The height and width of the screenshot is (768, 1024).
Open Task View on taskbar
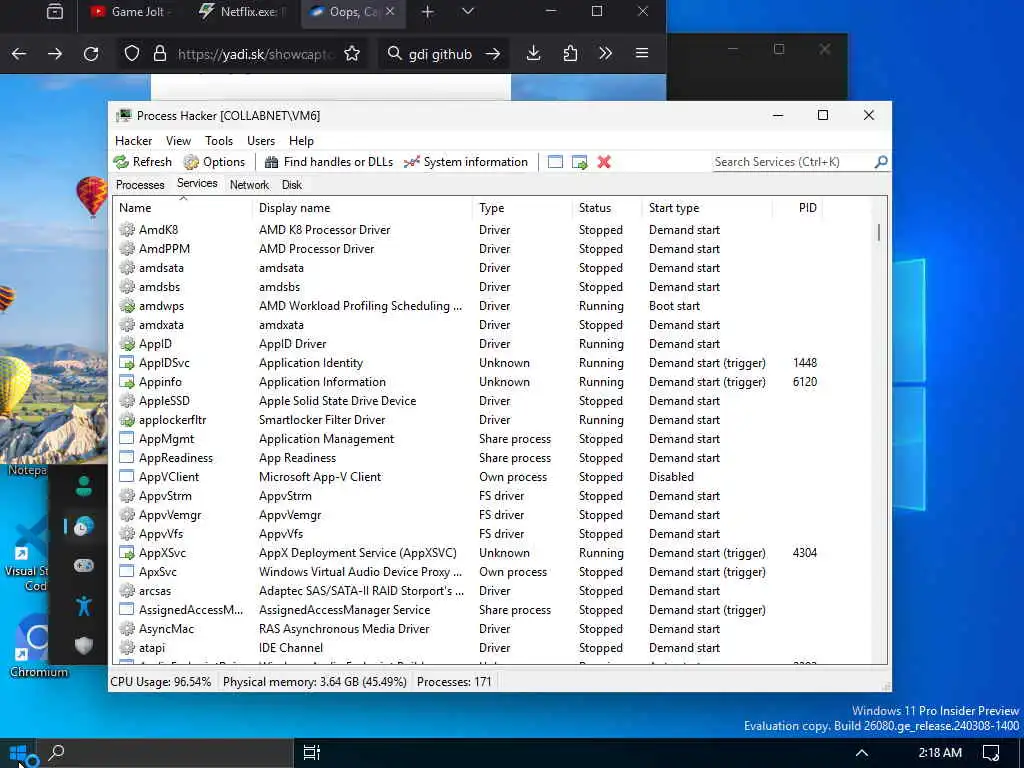[x=312, y=753]
